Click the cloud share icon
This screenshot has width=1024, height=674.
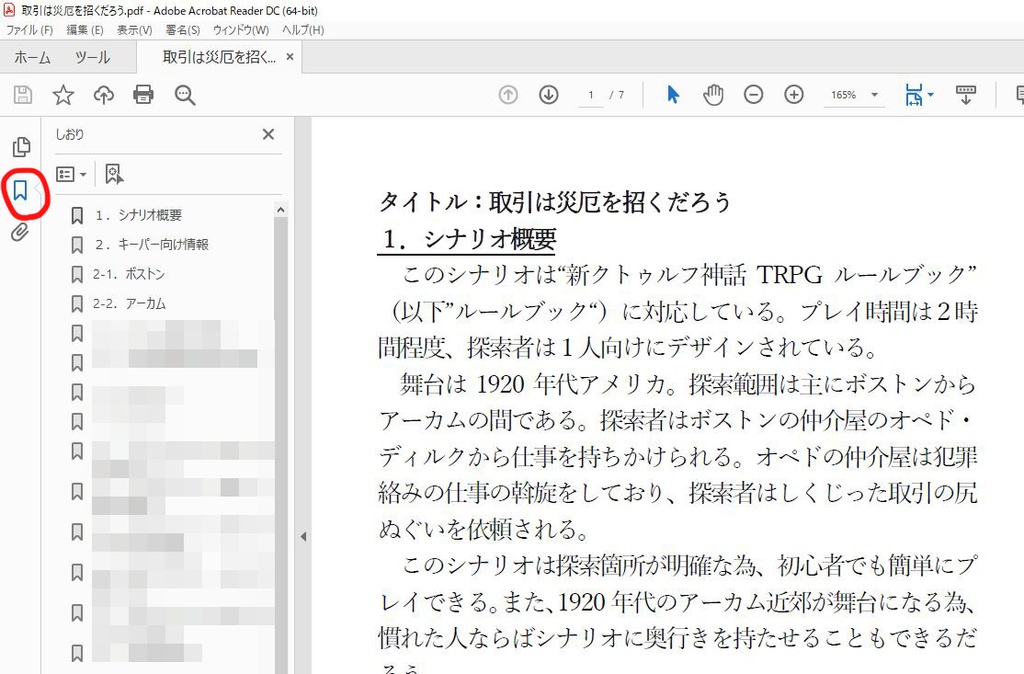click(x=103, y=94)
